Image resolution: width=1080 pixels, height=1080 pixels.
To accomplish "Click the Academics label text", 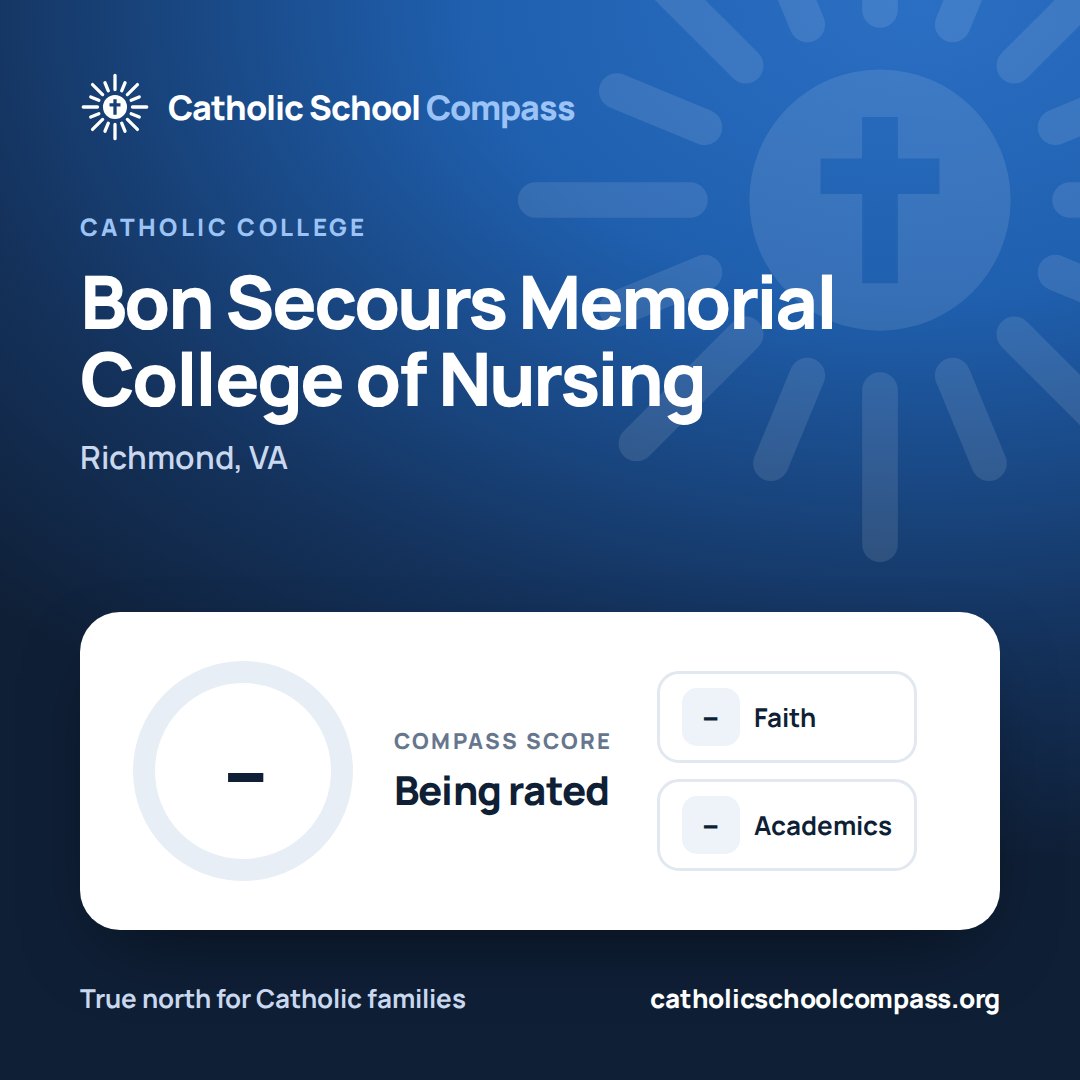I will [x=823, y=826].
